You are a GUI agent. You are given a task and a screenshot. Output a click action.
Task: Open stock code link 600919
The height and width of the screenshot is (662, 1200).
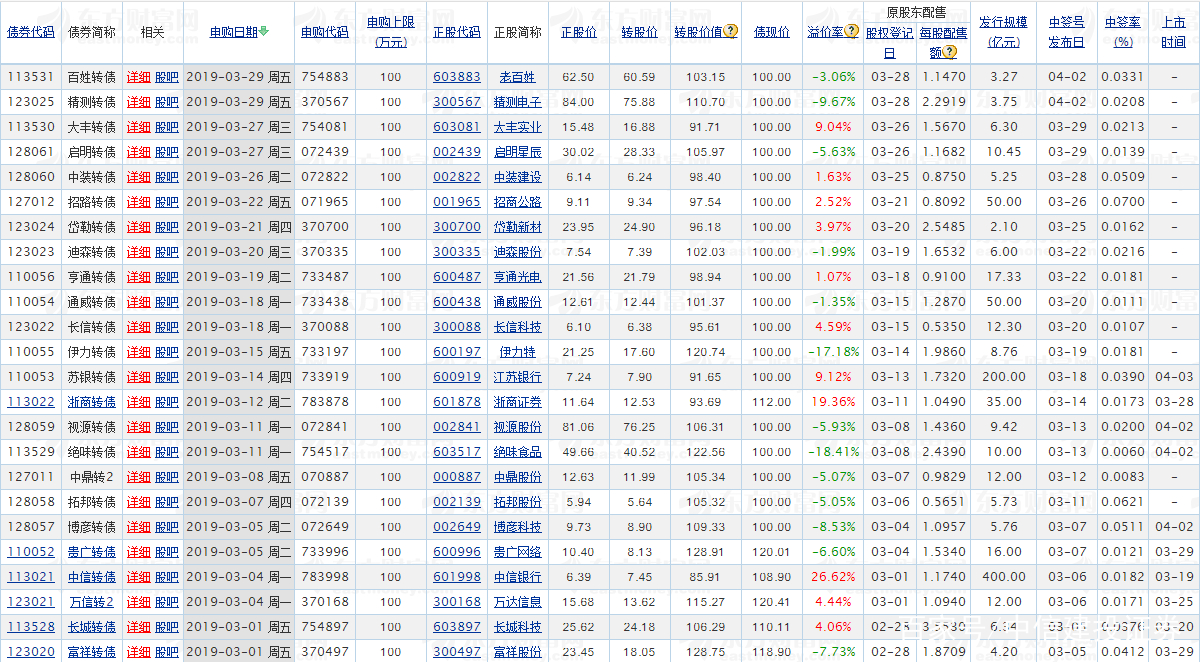[x=457, y=377]
